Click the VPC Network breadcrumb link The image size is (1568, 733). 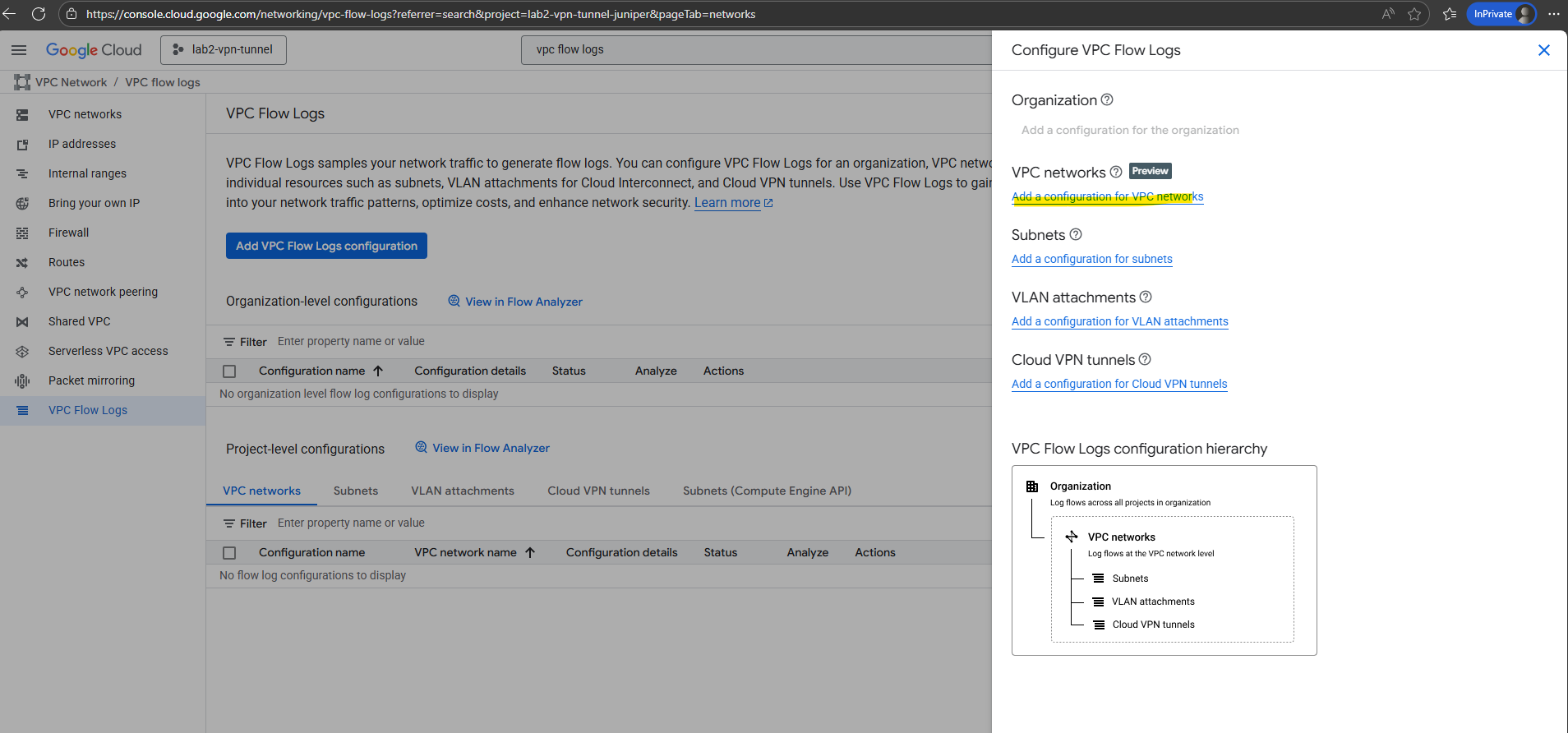[71, 82]
